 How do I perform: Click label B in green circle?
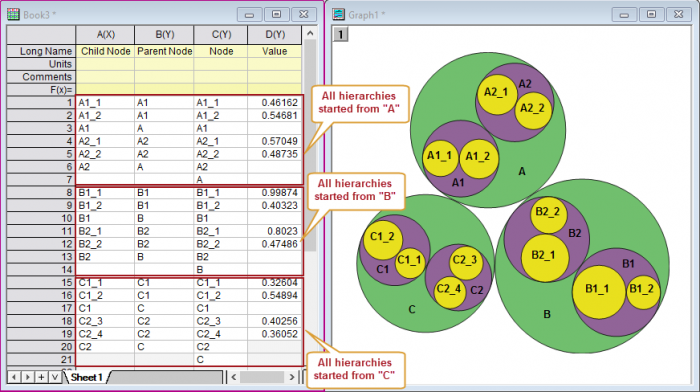pos(547,314)
